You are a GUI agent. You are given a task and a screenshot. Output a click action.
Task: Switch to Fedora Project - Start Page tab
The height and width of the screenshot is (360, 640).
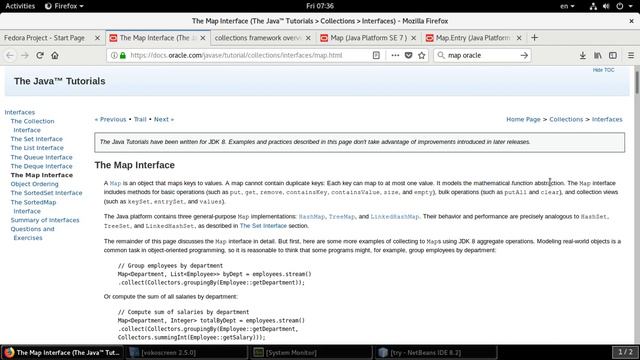[x=44, y=38]
